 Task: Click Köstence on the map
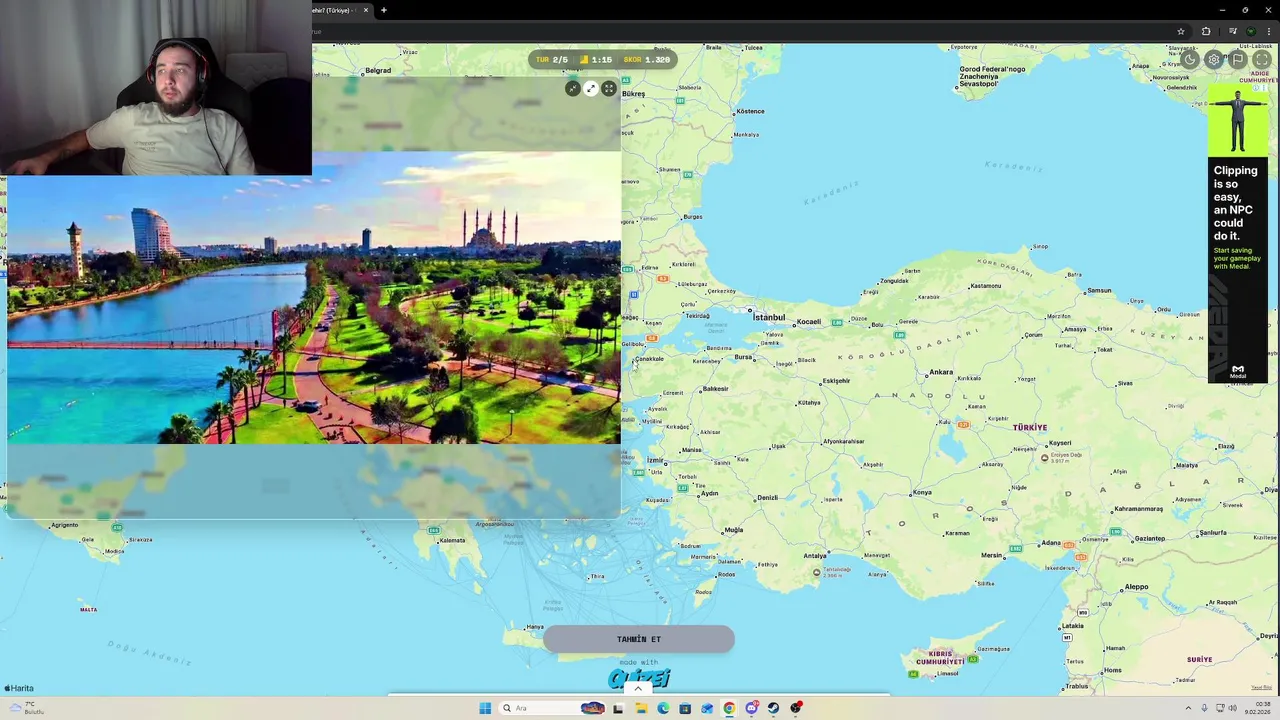[749, 111]
